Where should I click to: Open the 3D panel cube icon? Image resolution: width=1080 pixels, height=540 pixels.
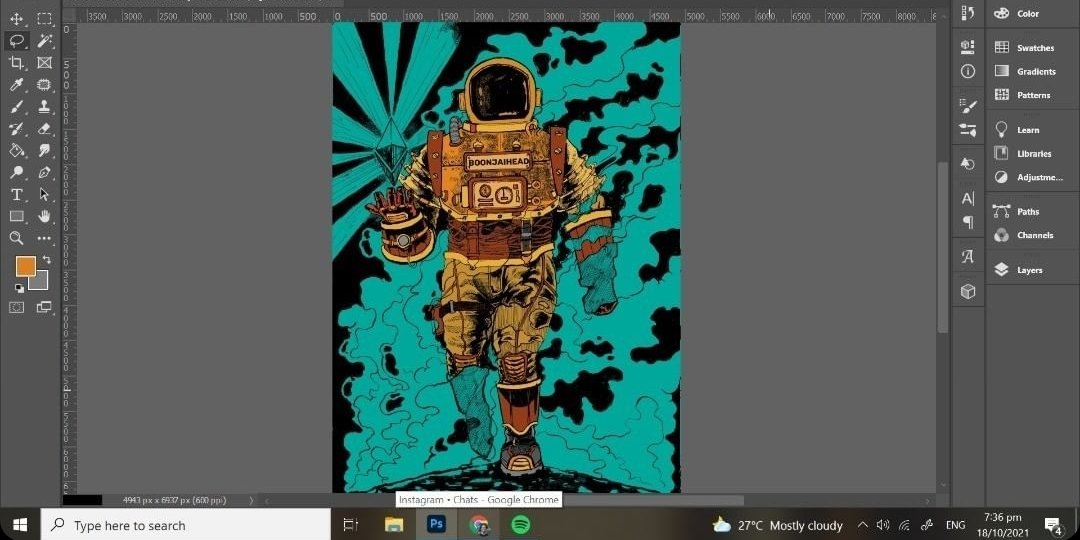tap(968, 292)
